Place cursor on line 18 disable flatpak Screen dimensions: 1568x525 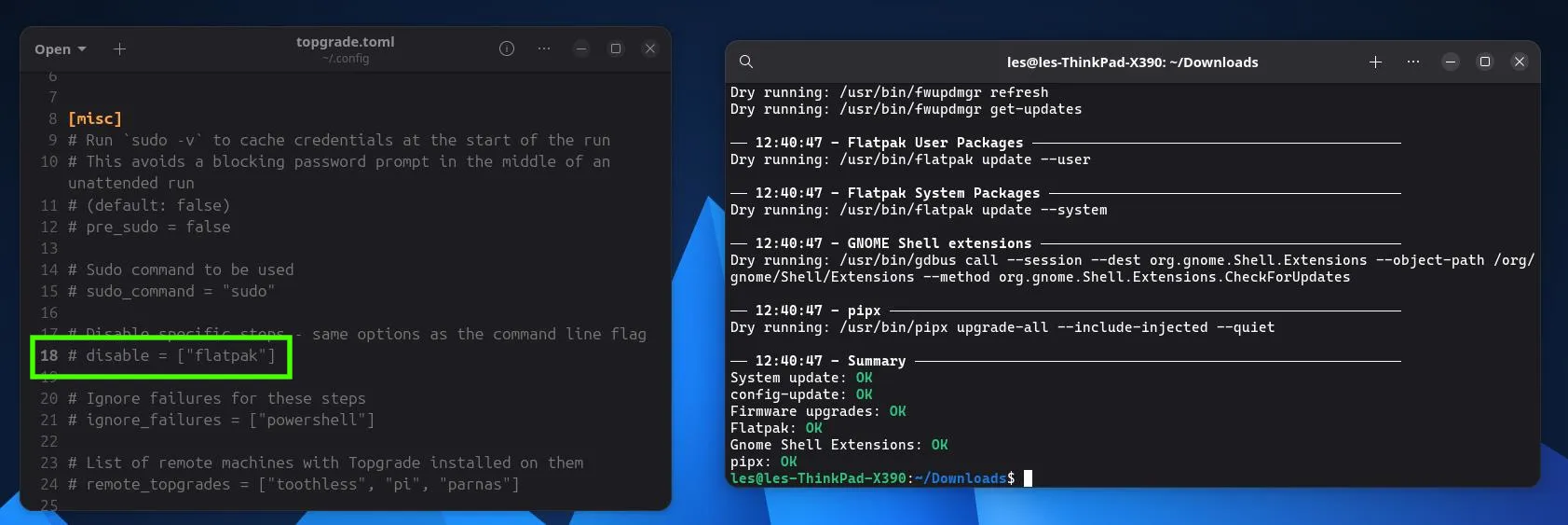171,355
